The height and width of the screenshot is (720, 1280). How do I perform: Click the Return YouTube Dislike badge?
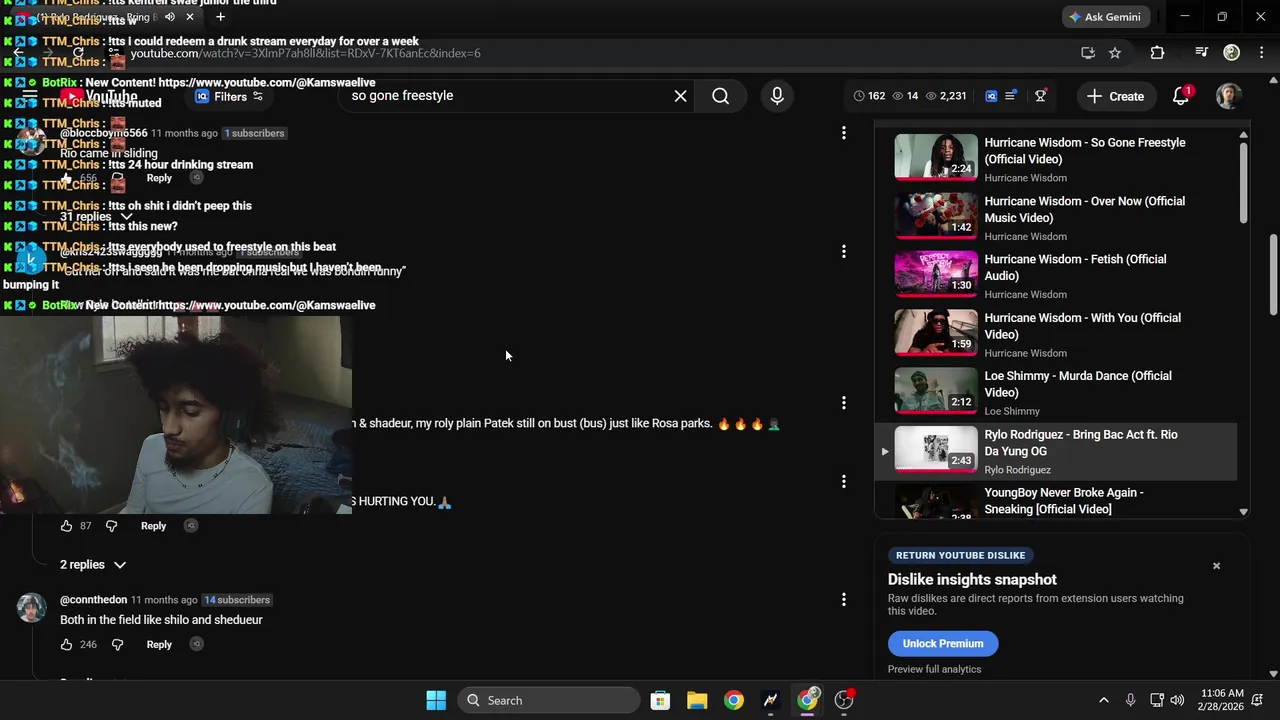click(x=960, y=555)
